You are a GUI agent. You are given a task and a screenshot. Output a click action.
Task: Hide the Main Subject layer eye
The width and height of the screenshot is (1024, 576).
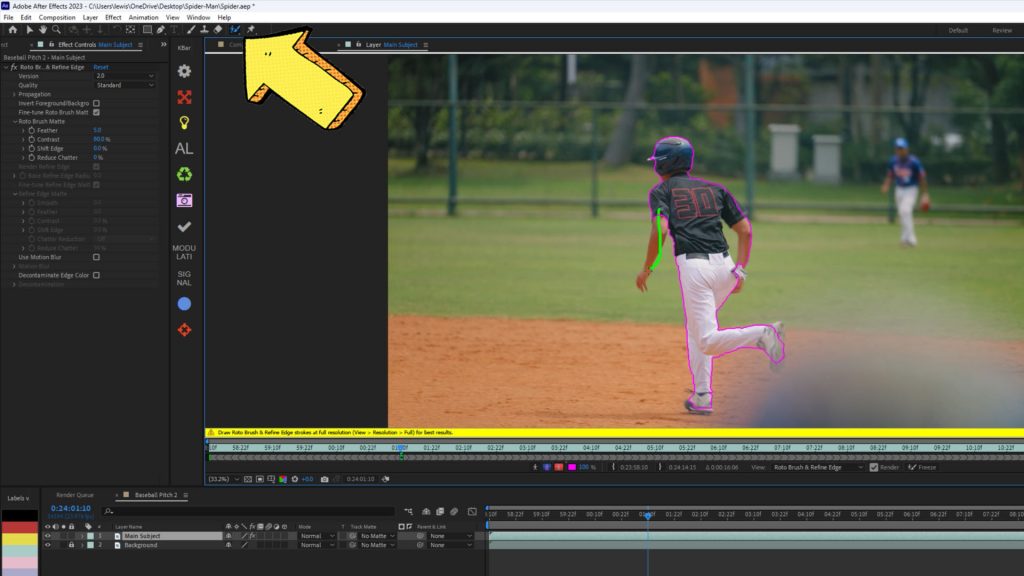click(x=47, y=536)
